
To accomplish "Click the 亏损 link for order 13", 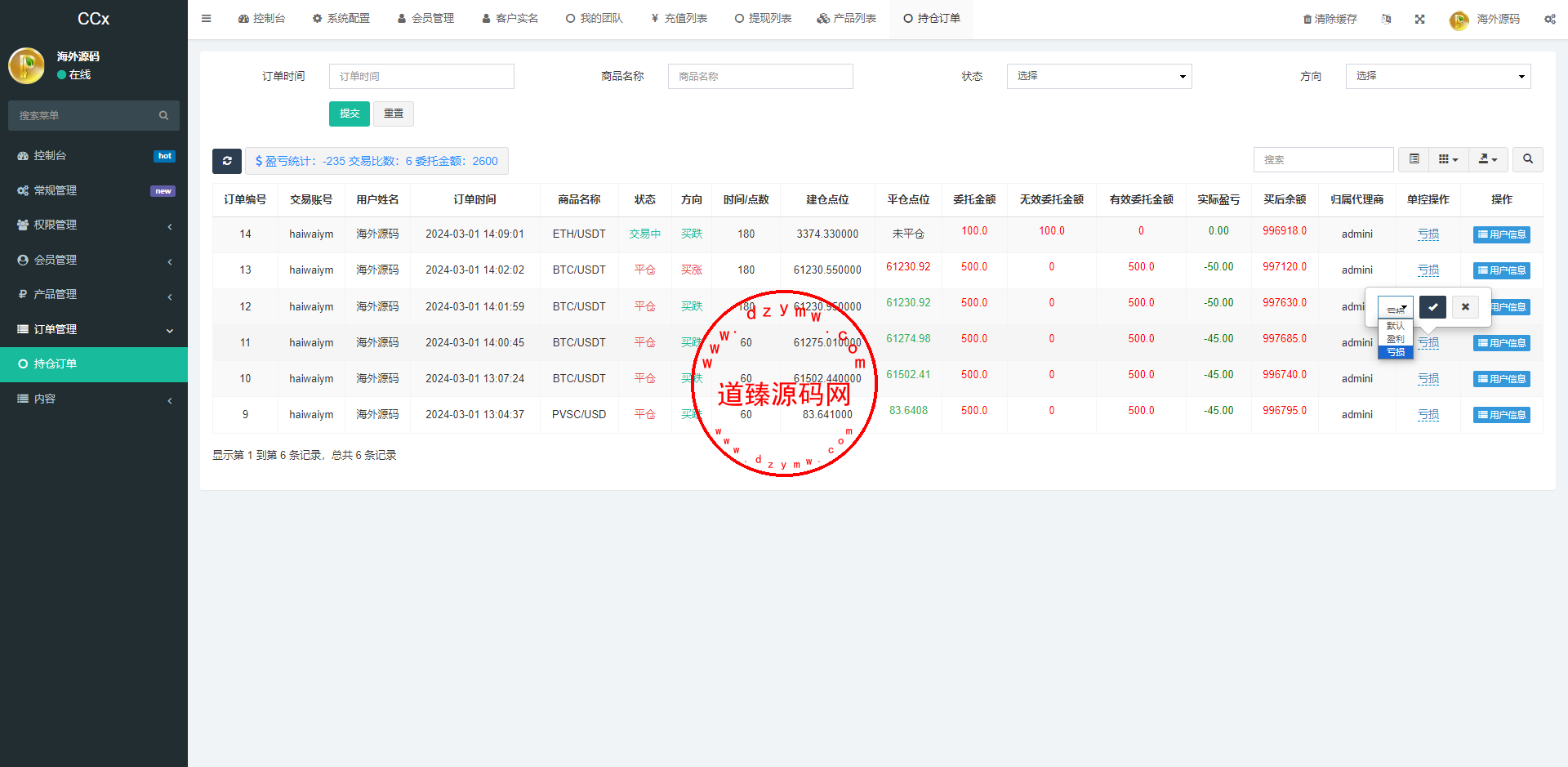I will (x=1428, y=270).
